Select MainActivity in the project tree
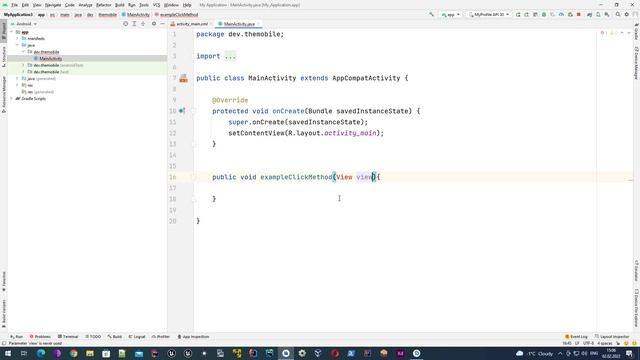The width and height of the screenshot is (640, 360). coord(51,59)
